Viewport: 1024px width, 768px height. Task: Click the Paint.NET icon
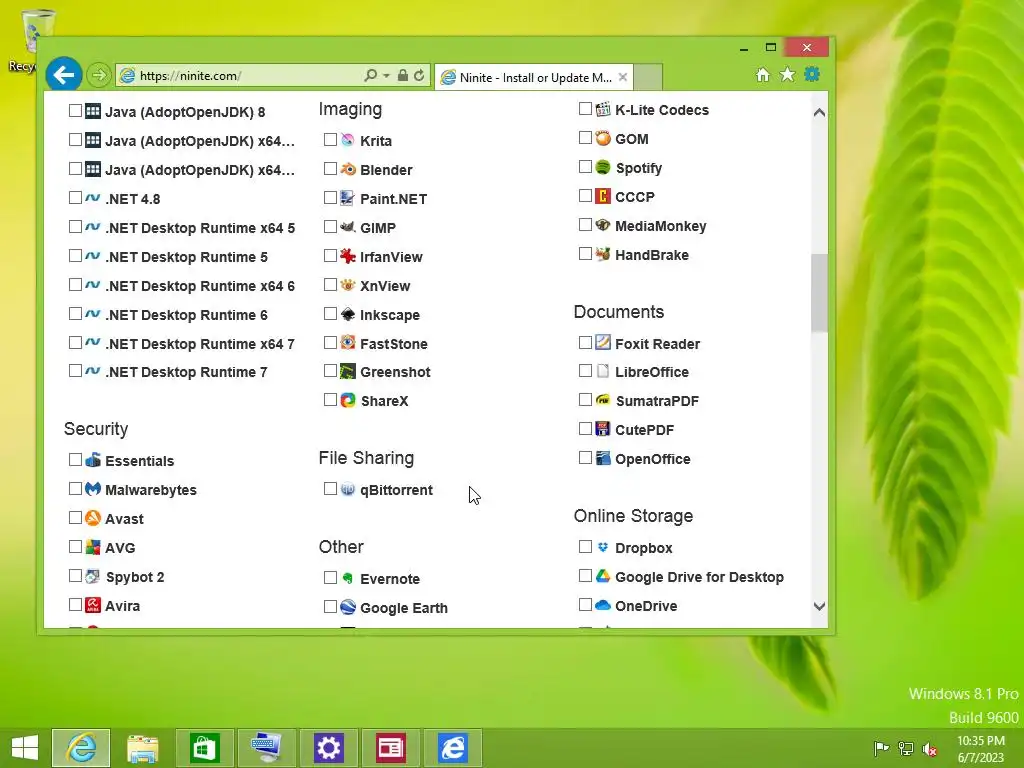[x=347, y=199]
